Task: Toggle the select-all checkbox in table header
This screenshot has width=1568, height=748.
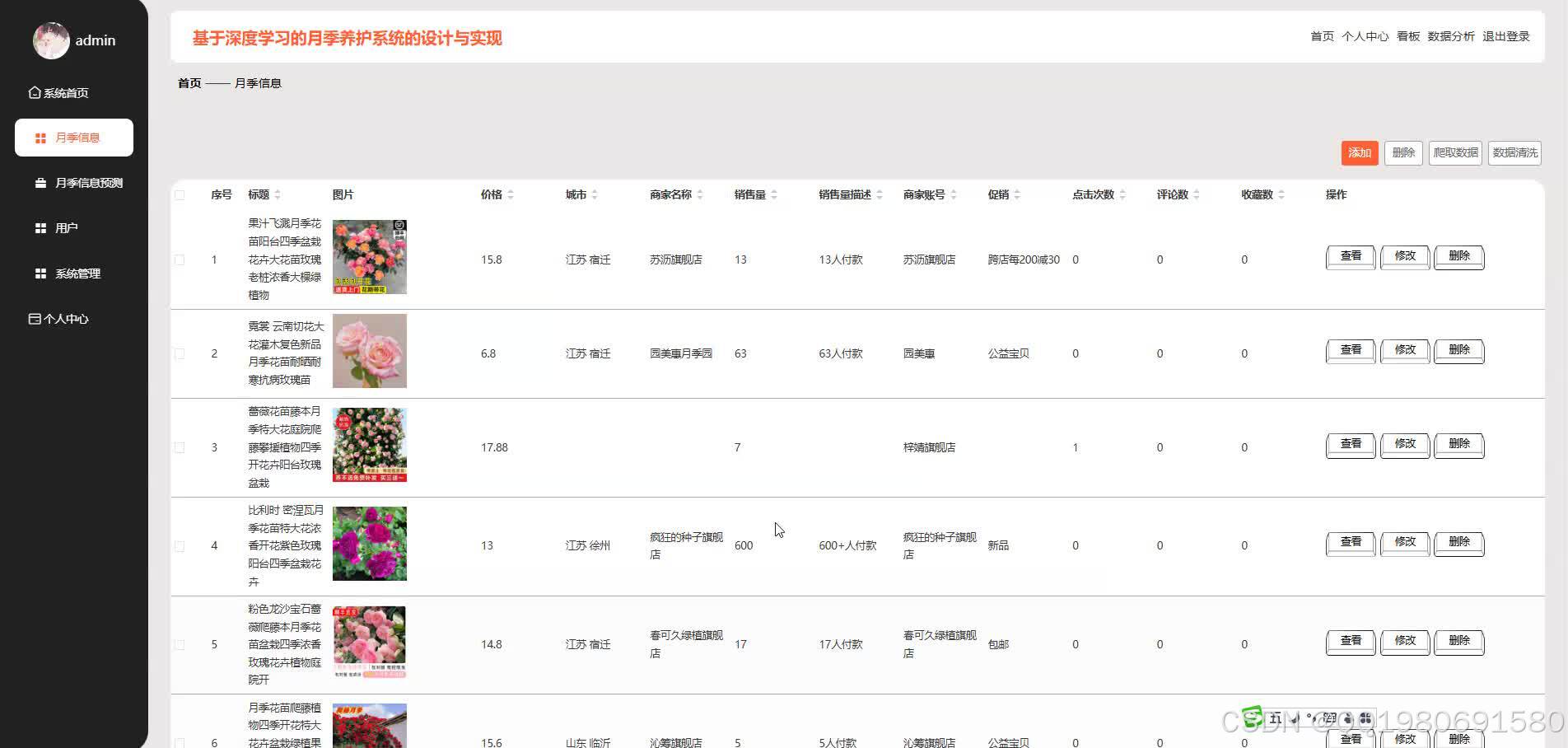Action: [x=180, y=194]
